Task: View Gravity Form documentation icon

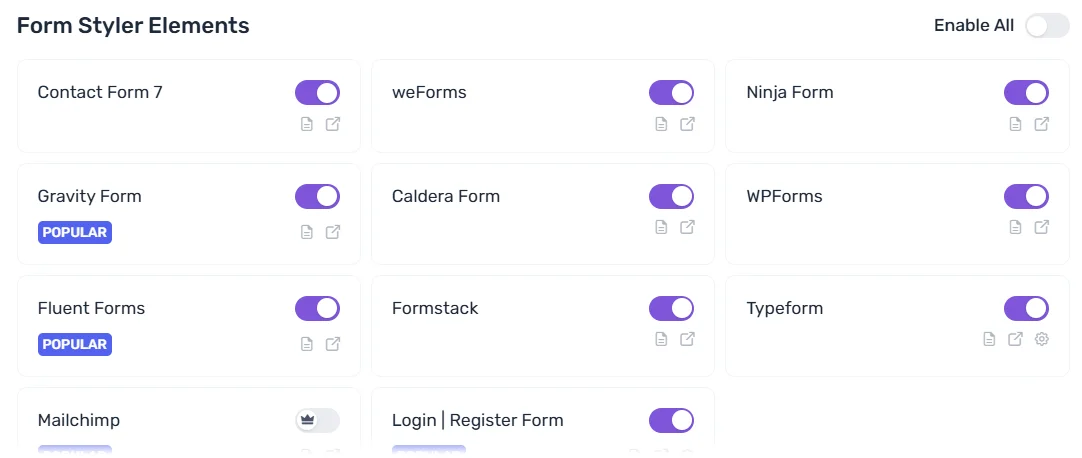Action: click(307, 232)
